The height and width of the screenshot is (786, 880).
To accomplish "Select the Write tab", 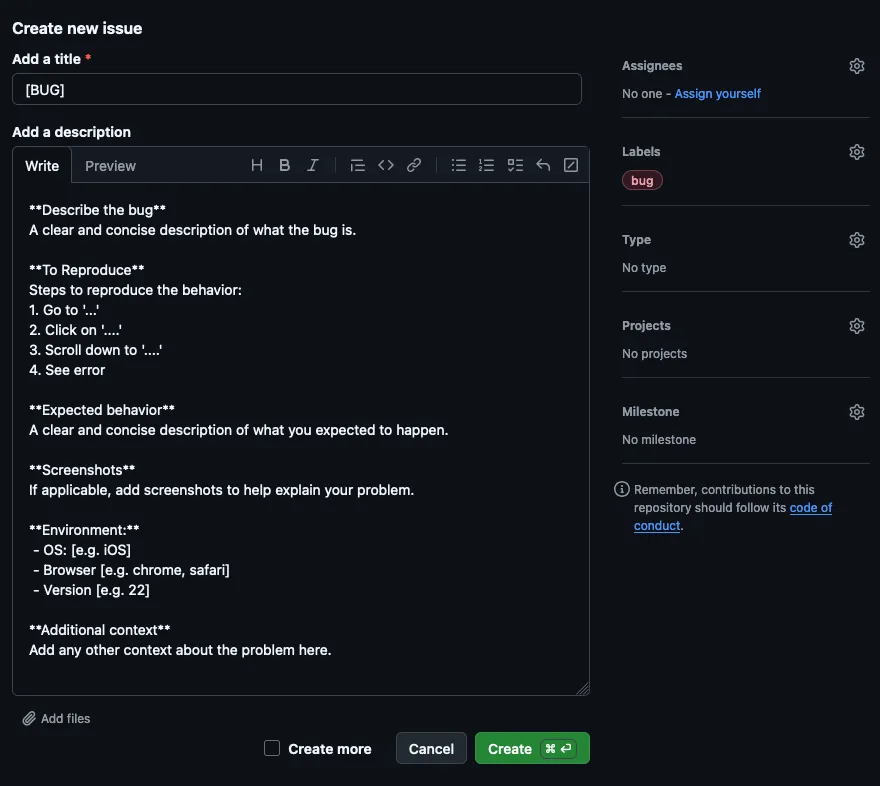I will (42, 166).
